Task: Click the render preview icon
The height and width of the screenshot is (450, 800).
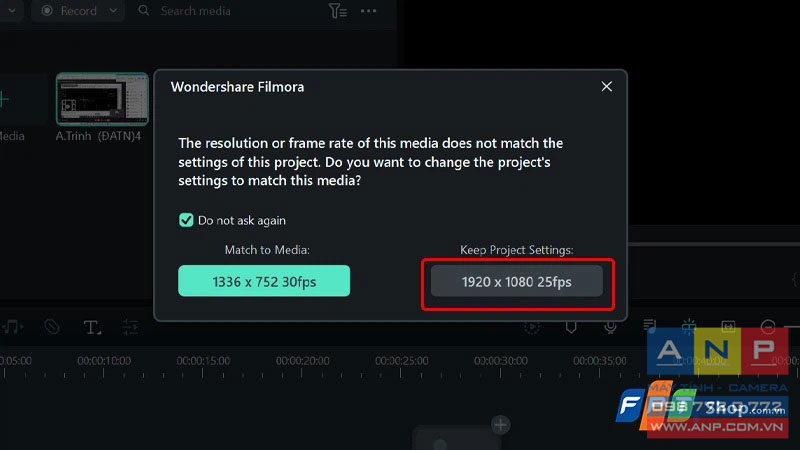Action: (532, 327)
